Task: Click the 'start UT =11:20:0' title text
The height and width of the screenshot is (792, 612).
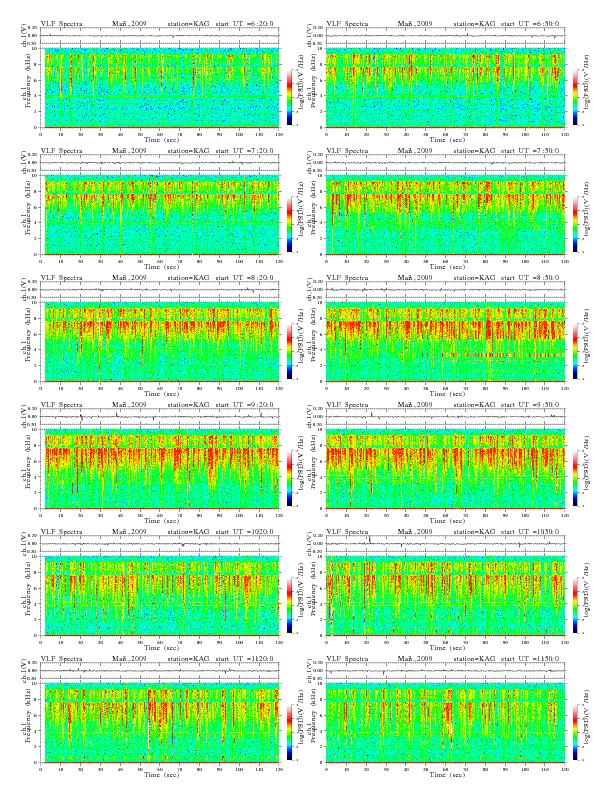Action: pyautogui.click(x=245, y=659)
